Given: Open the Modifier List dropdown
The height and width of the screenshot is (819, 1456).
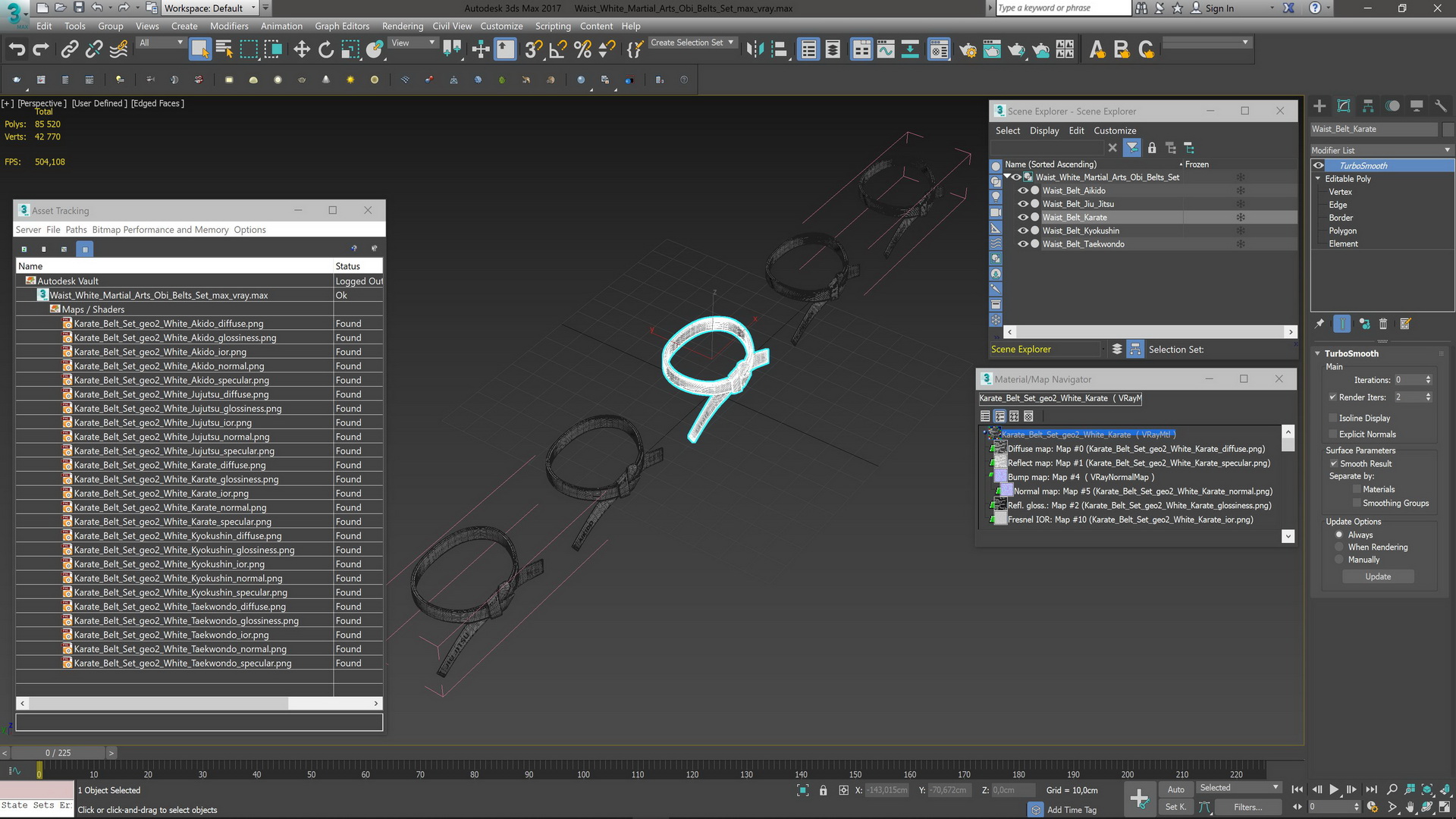Looking at the screenshot, I should pos(1381,150).
